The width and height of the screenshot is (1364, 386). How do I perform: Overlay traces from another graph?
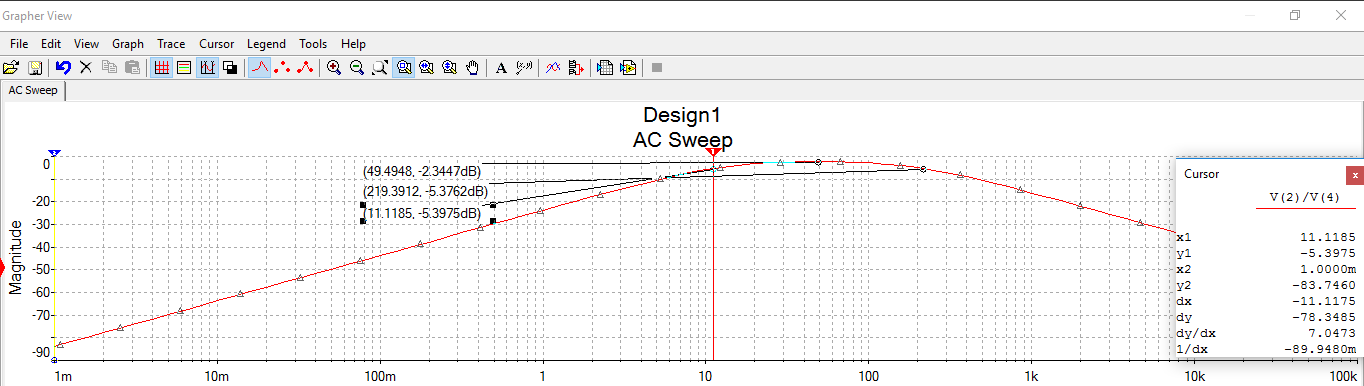[x=552, y=68]
